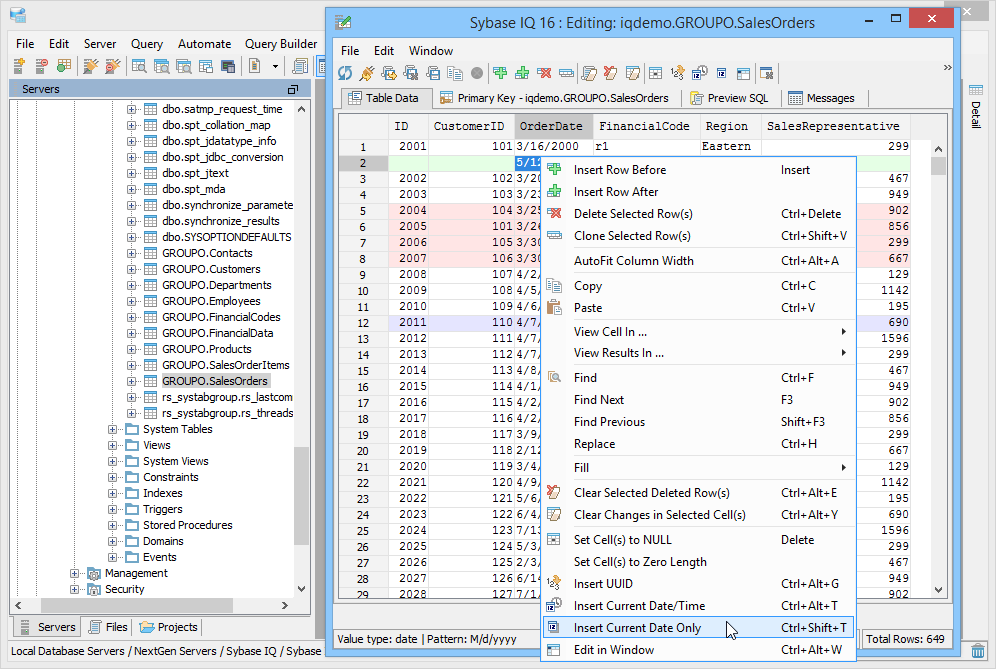Click the orange plug icon in editor toolbar

click(367, 73)
